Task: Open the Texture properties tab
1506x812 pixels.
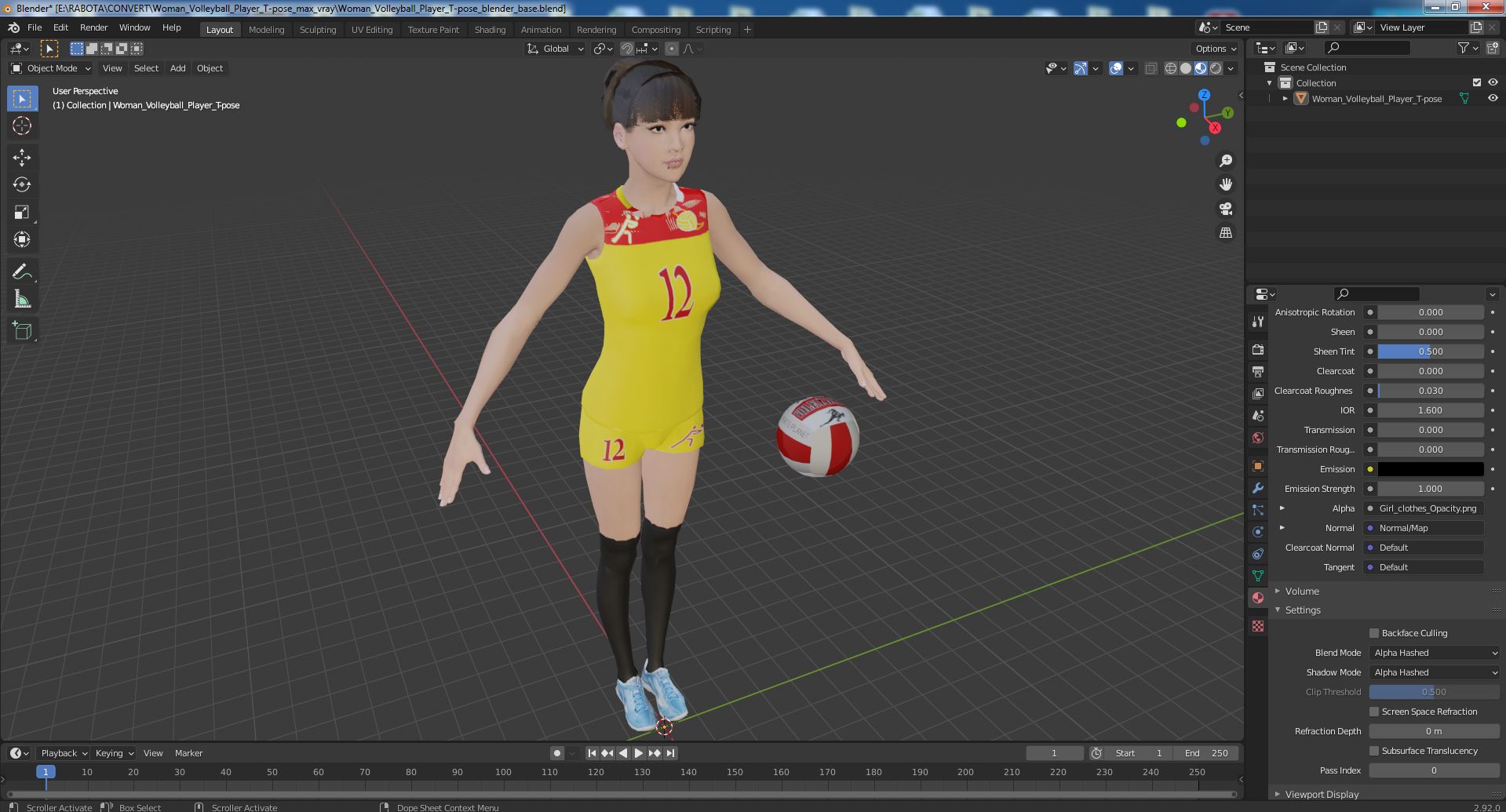Action: (1258, 626)
